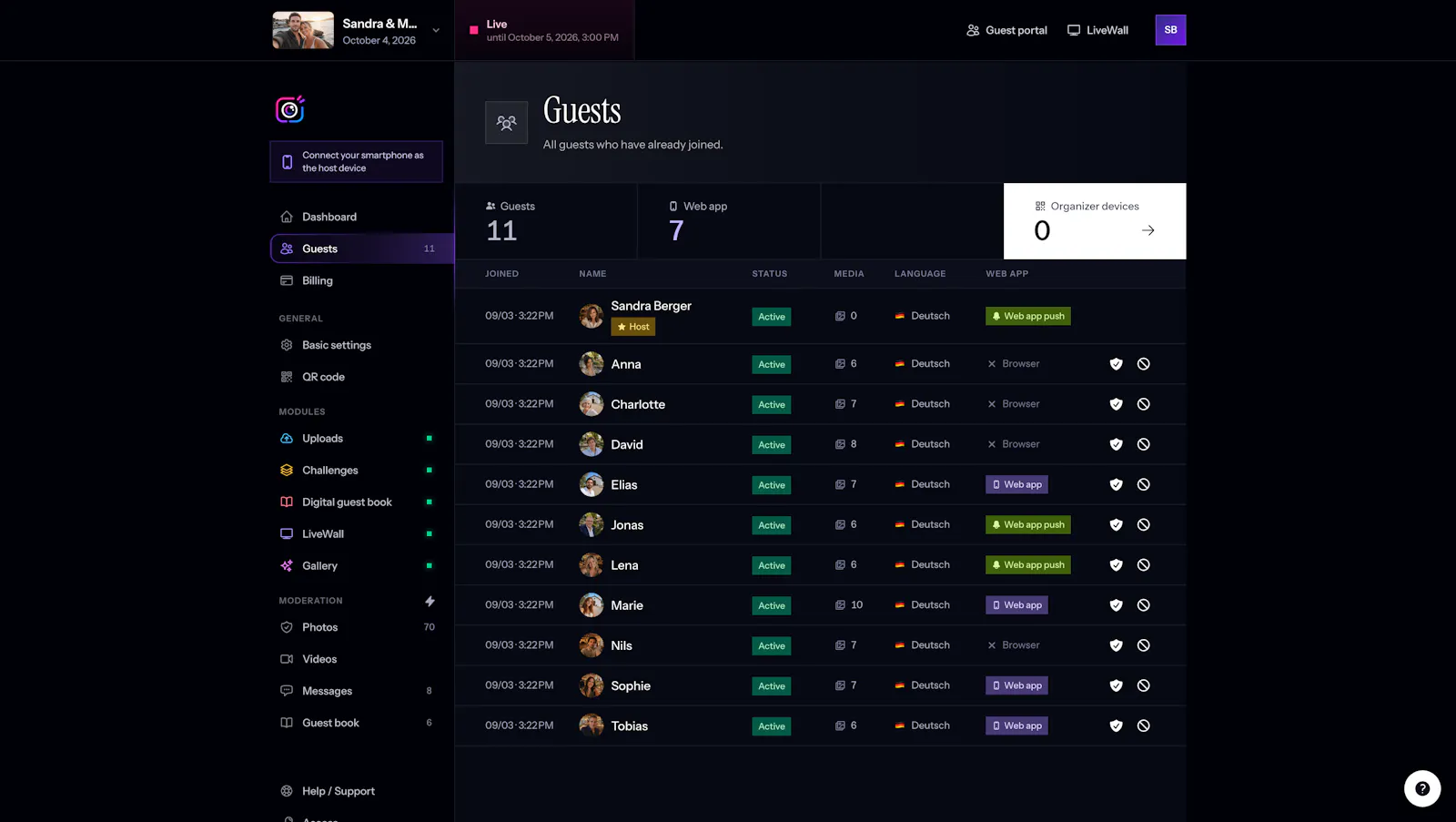Click the shield icon in Elias's row
This screenshot has width=1456, height=822.
pyautogui.click(x=1116, y=484)
